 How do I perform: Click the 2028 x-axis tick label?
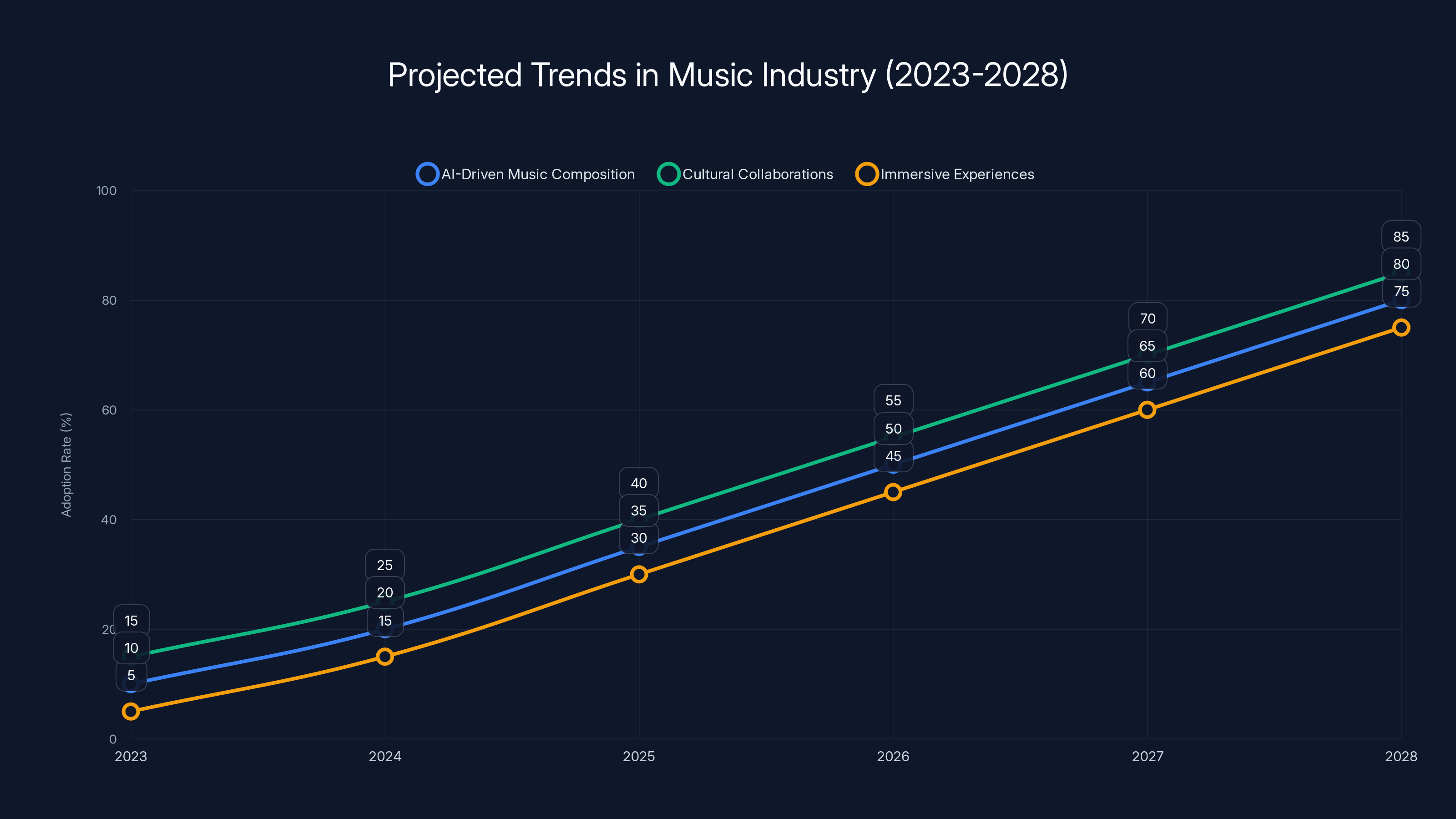(1401, 756)
